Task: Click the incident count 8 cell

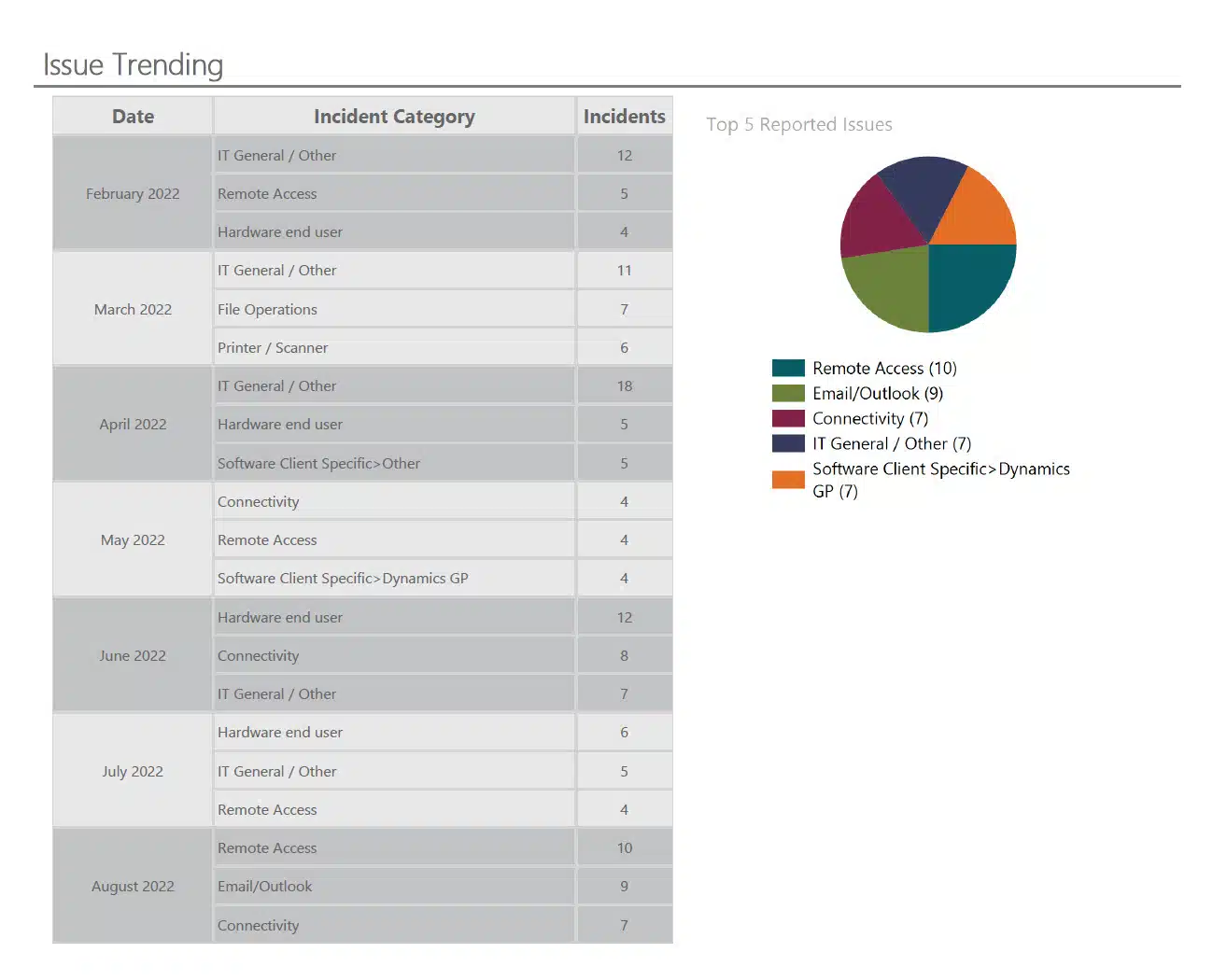Action: click(625, 655)
